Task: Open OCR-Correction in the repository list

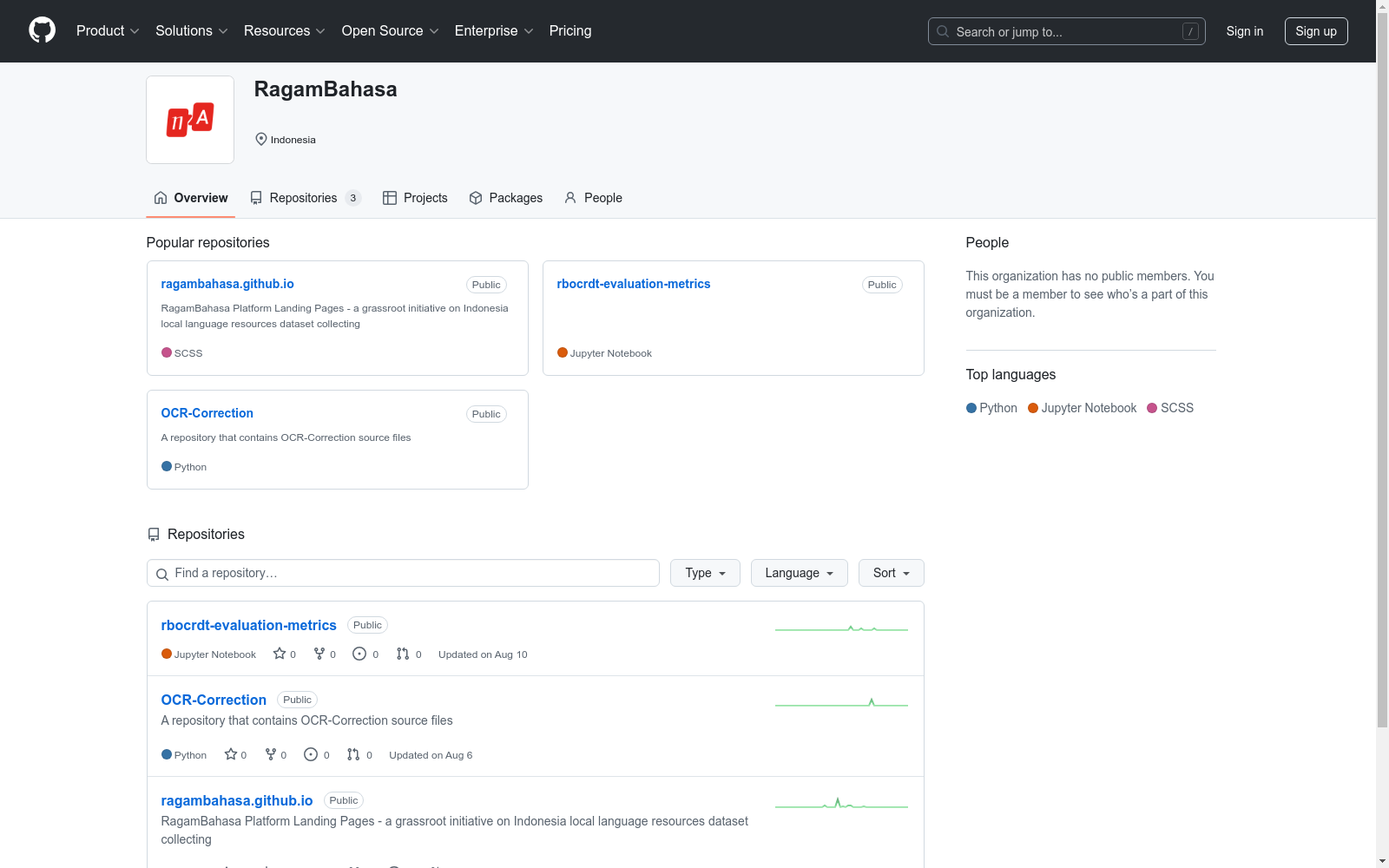Action: (x=214, y=700)
